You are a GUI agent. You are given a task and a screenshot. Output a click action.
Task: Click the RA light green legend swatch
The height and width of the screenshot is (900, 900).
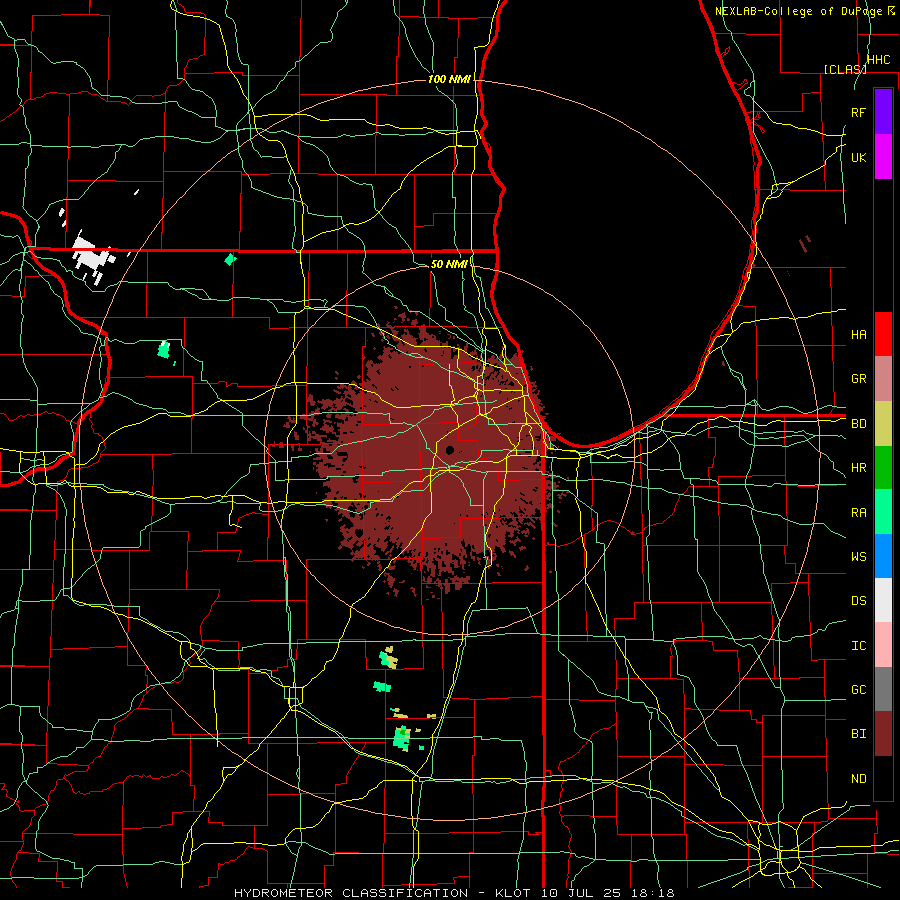pyautogui.click(x=883, y=512)
